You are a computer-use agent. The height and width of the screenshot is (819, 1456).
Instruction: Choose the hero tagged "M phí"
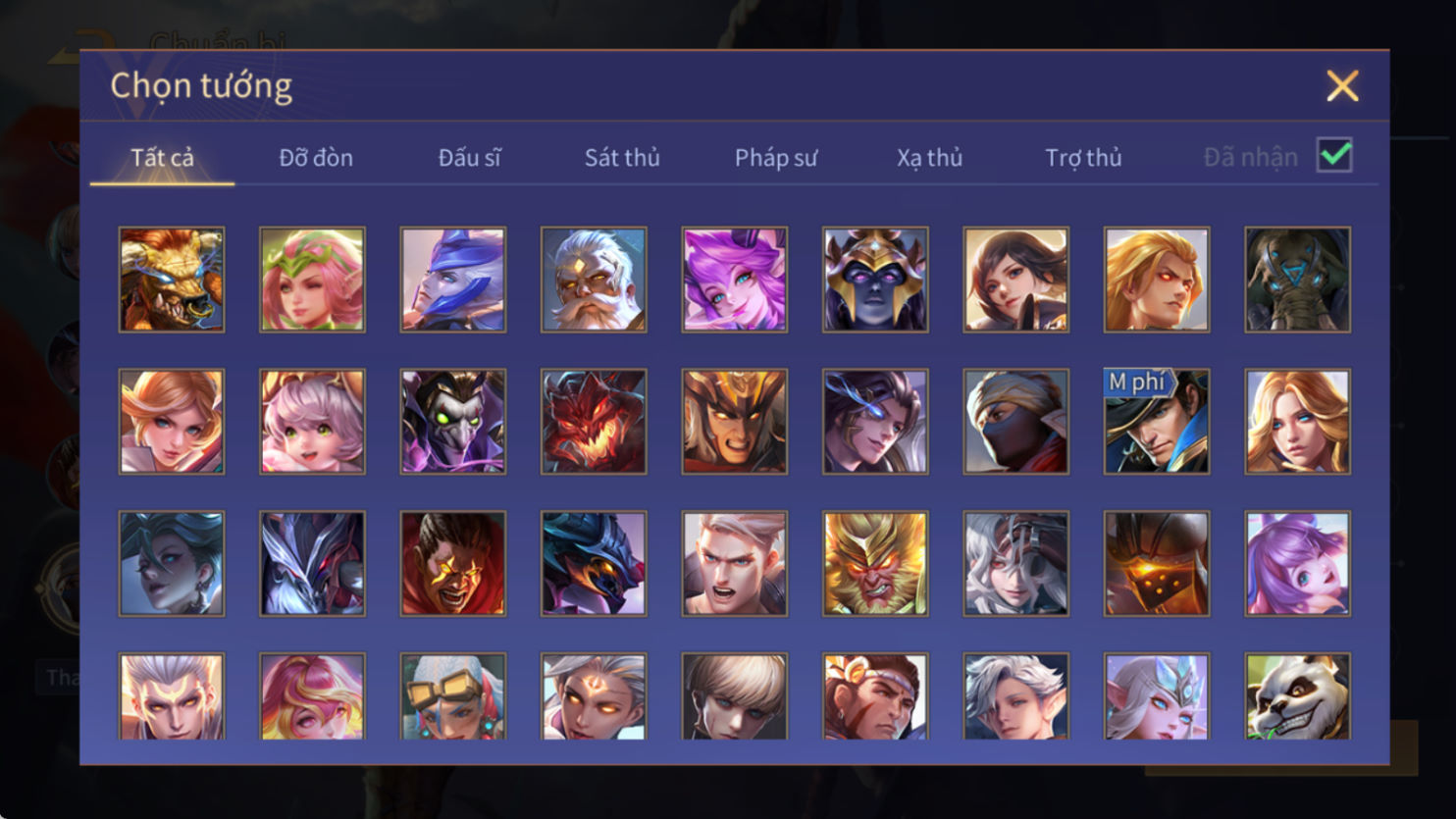click(x=1157, y=422)
